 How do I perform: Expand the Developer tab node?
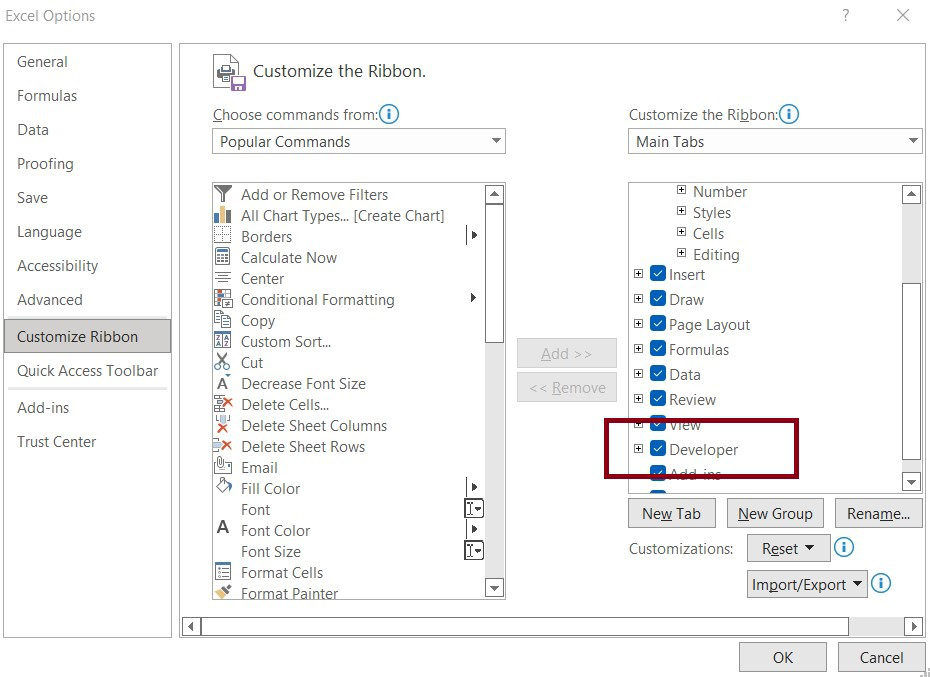[638, 448]
